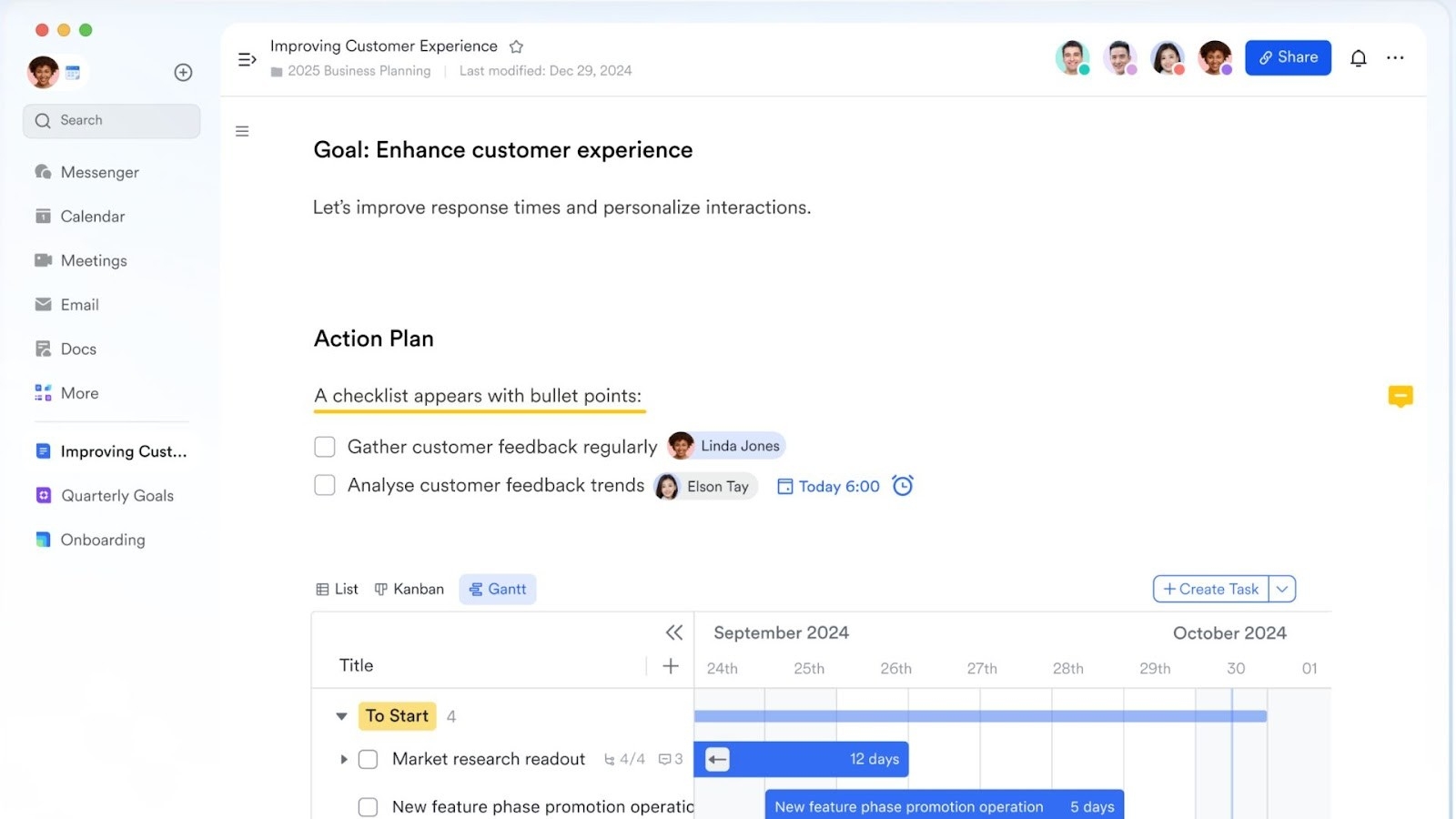Viewport: 1456px width, 819px height.
Task: Open the three-dot more options menu
Action: tap(1395, 57)
